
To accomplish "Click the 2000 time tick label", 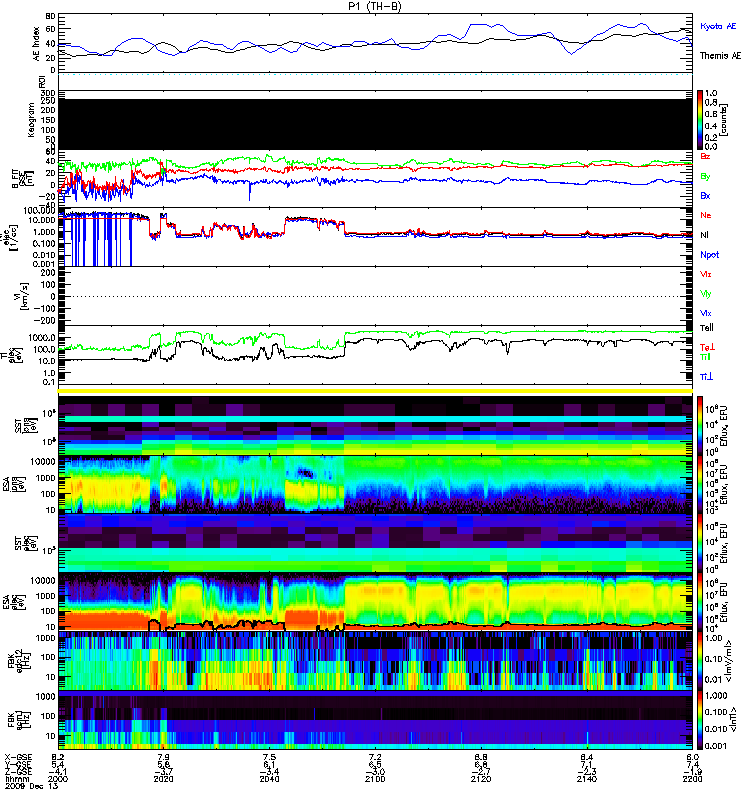I will pyautogui.click(x=58, y=779).
